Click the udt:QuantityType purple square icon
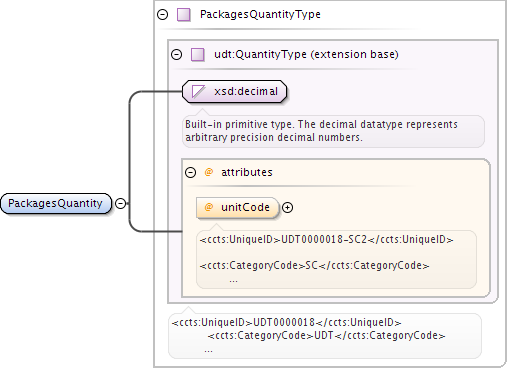 [198, 54]
